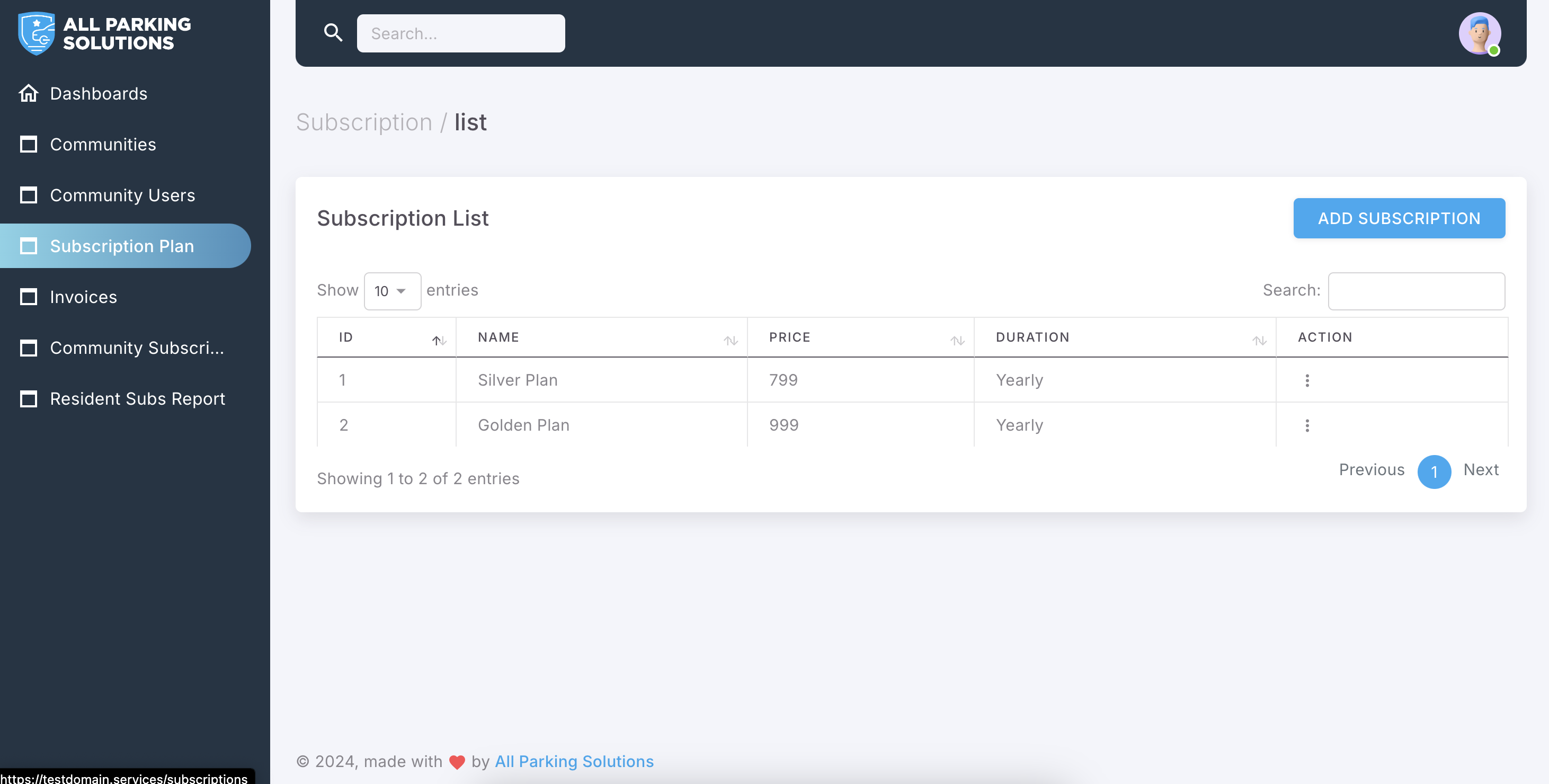Follow the All Parking Solutions footer link
The image size is (1549, 784).
(x=574, y=761)
